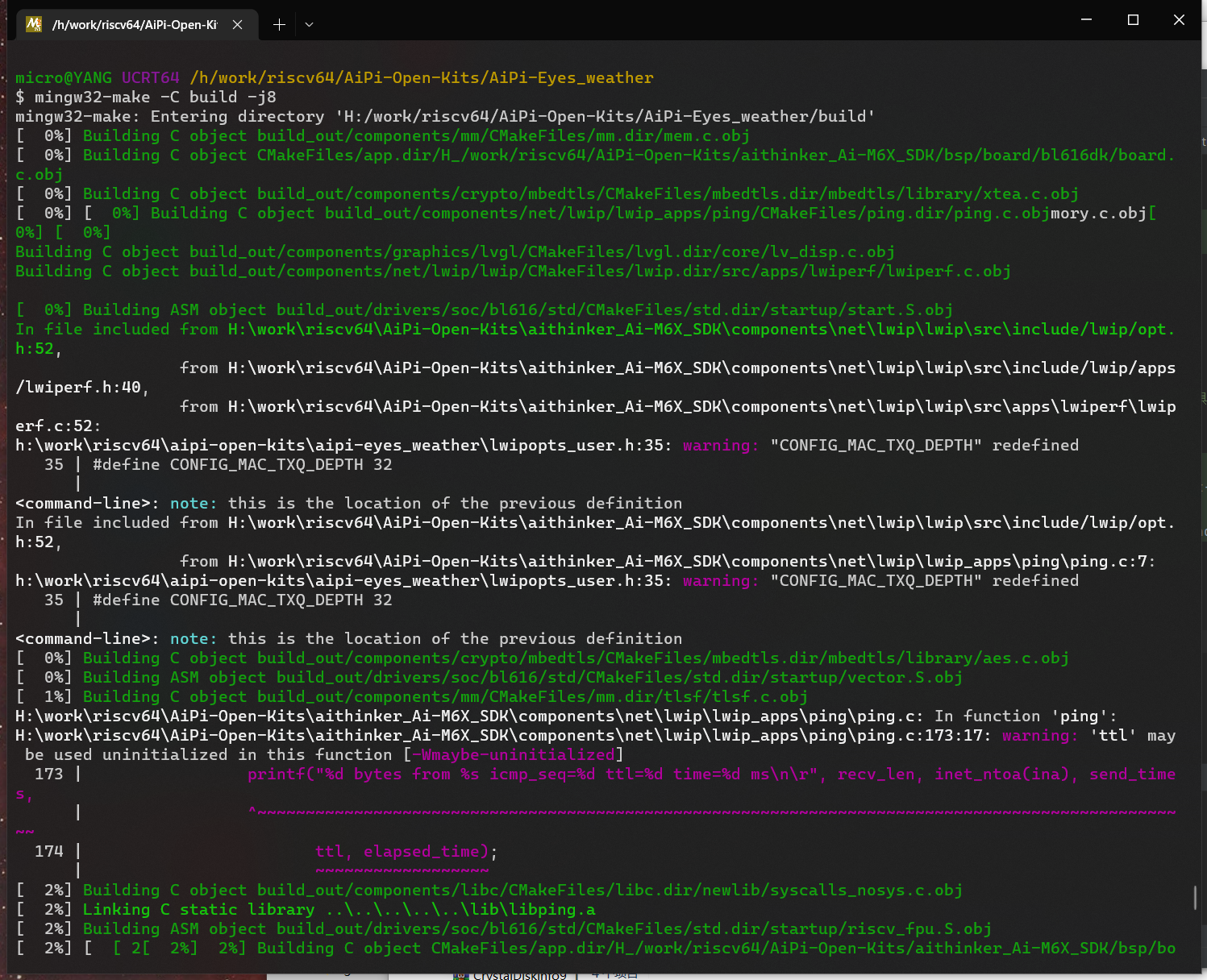This screenshot has width=1207, height=980.
Task: Click the '-Wmaybe-uninitialized' warning flag
Action: [x=514, y=755]
